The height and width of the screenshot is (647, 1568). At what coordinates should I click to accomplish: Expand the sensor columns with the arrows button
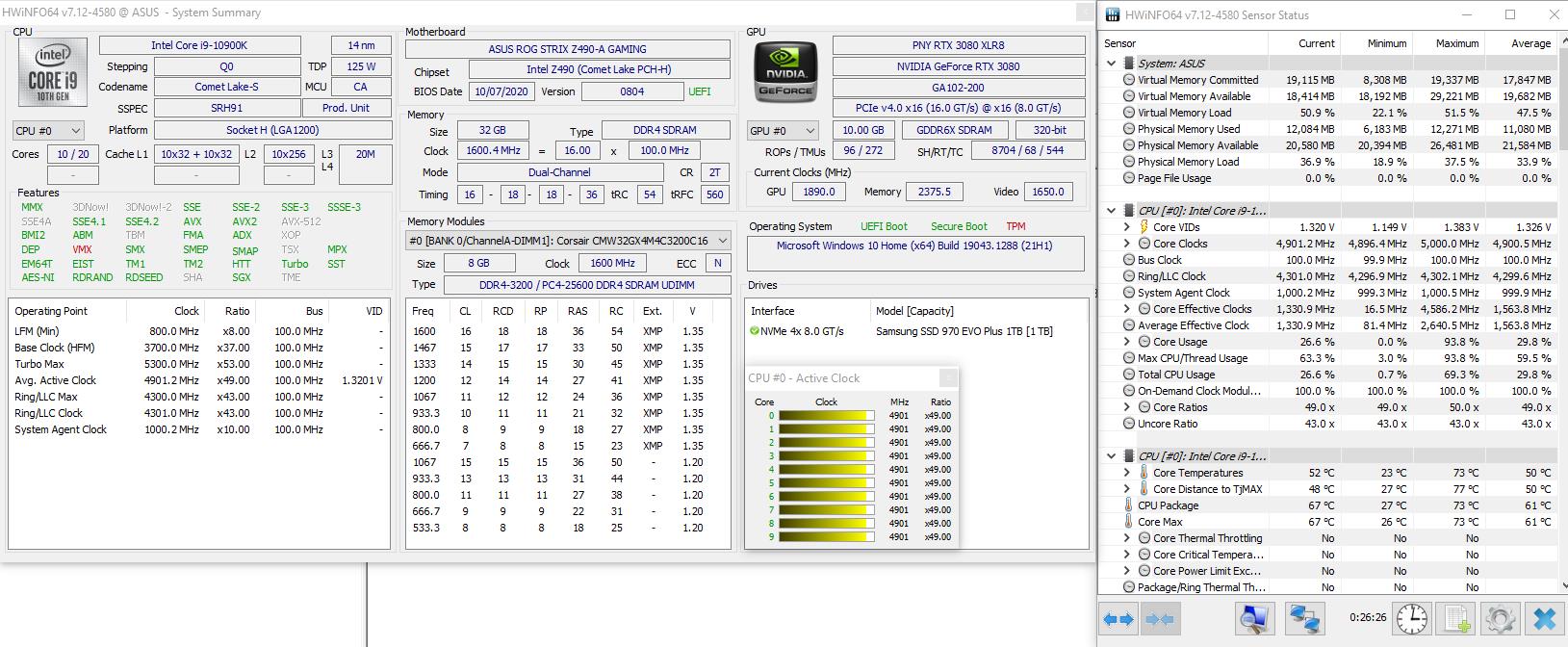[1118, 619]
